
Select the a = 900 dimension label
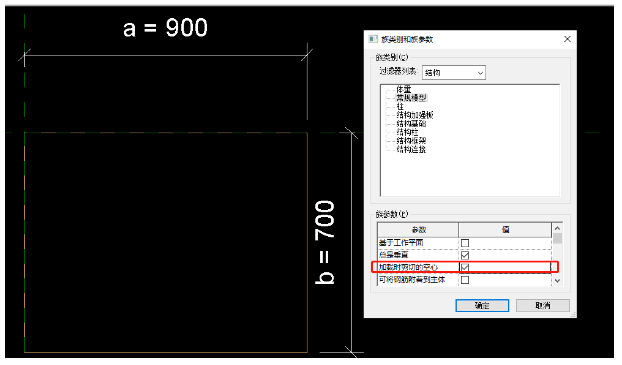[165, 28]
